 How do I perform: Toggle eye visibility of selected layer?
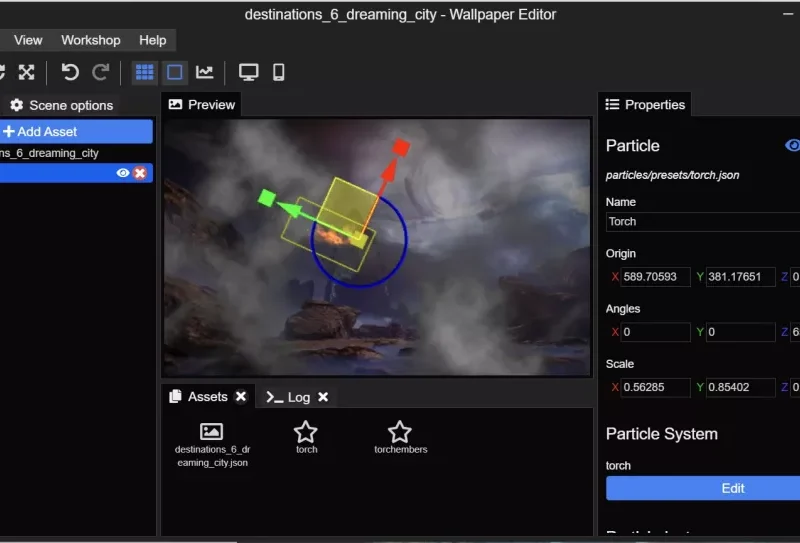tap(123, 173)
